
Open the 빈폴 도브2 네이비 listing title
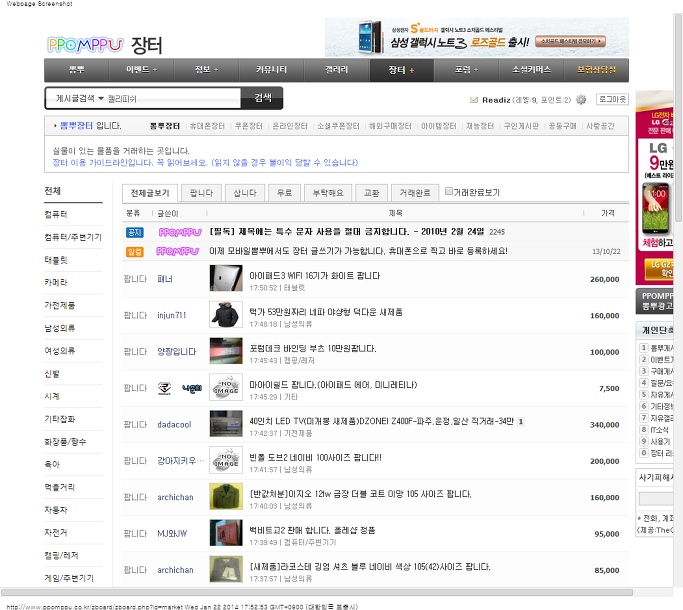pos(315,458)
